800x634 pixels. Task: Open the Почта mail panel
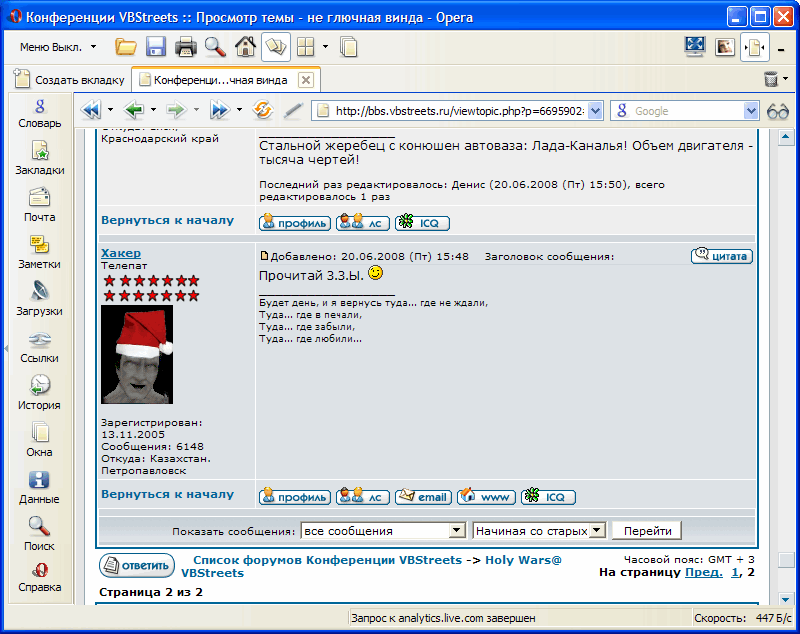click(x=40, y=206)
